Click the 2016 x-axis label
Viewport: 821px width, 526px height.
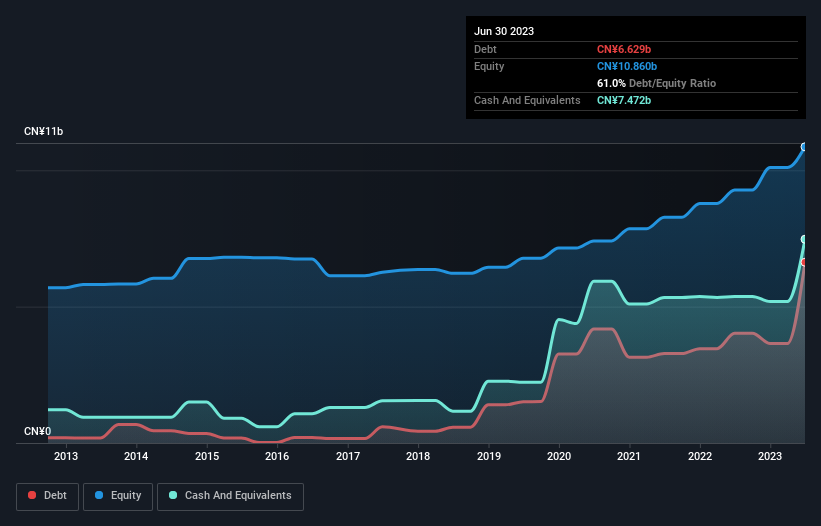point(277,456)
